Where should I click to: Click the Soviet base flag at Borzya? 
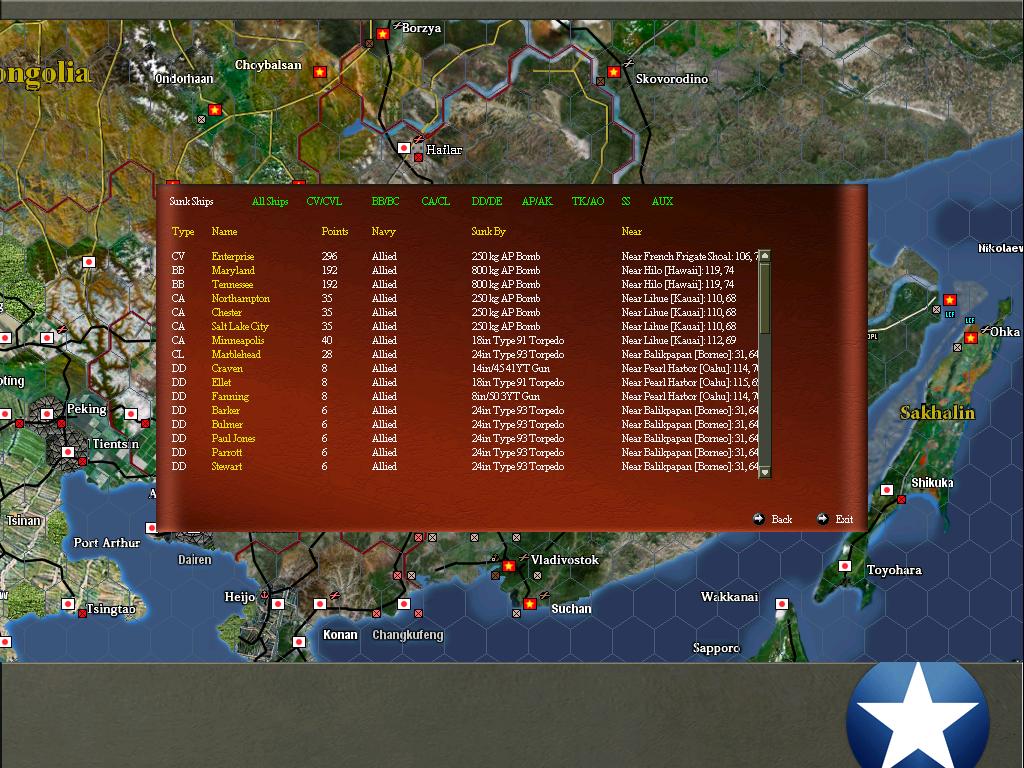coord(383,33)
